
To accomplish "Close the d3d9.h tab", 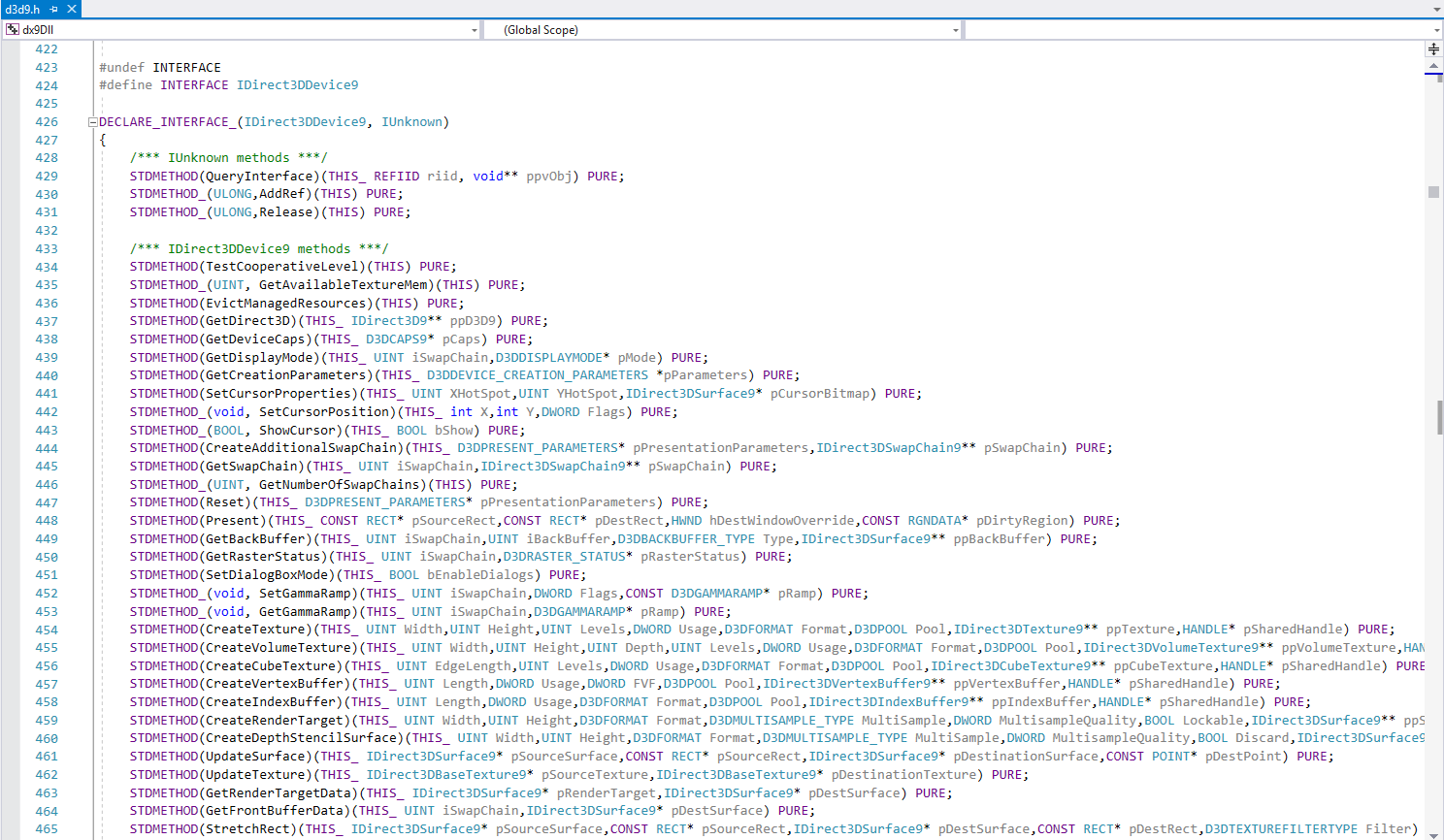I will [x=72, y=9].
